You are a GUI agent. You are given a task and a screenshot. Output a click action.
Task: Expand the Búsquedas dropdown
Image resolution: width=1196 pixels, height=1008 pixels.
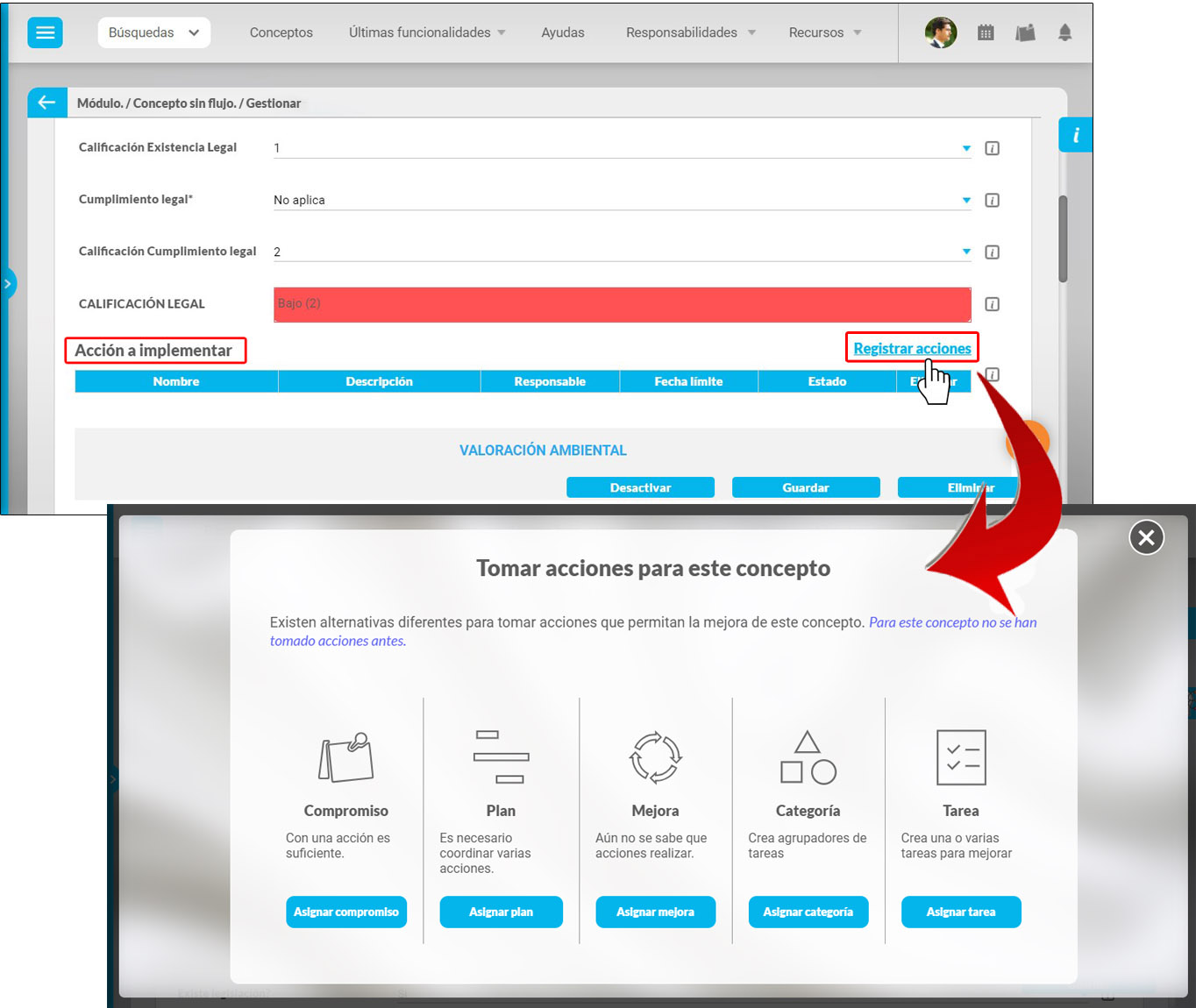pyautogui.click(x=153, y=32)
